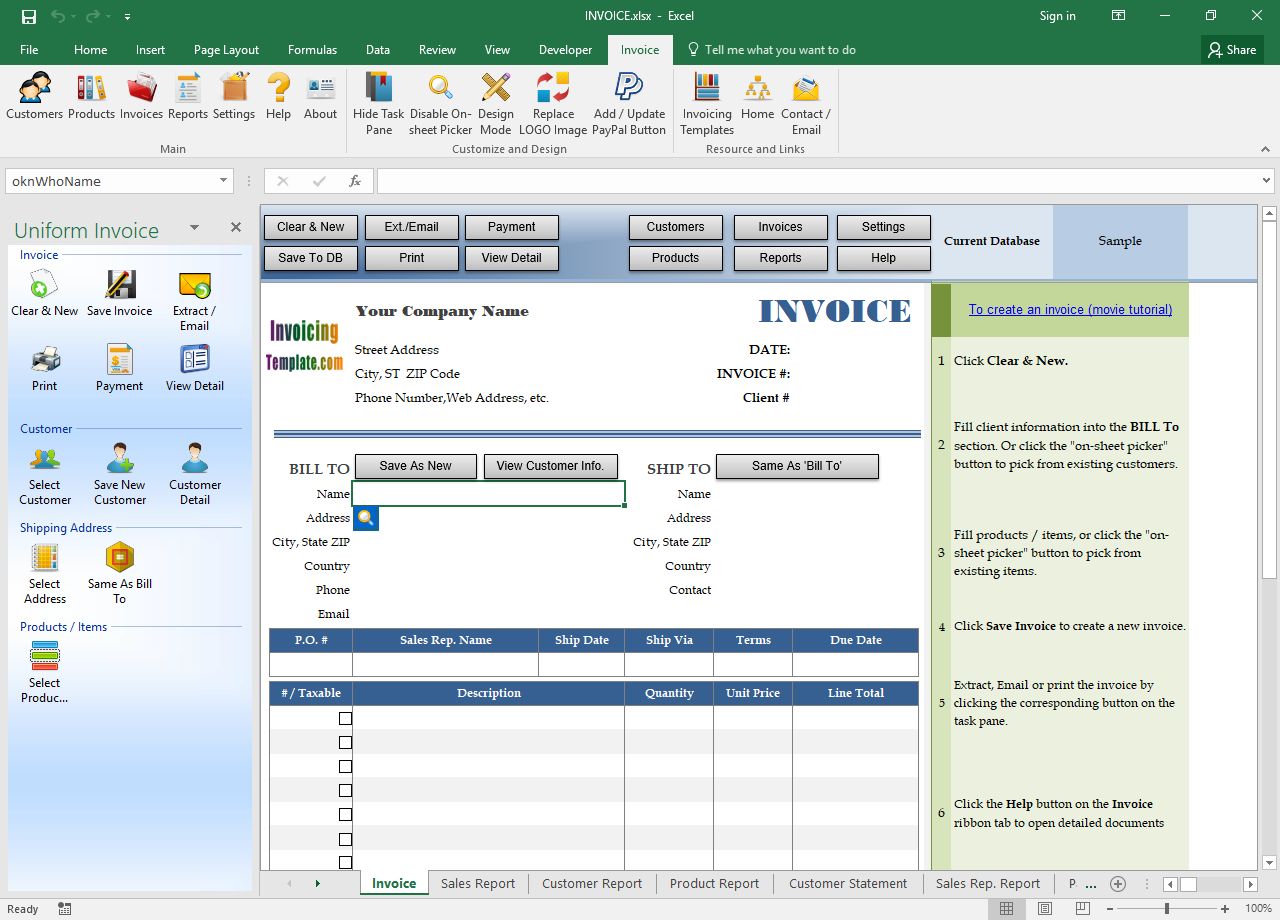
Task: Tick the fourth line item's Taxable checkbox
Action: pos(345,790)
